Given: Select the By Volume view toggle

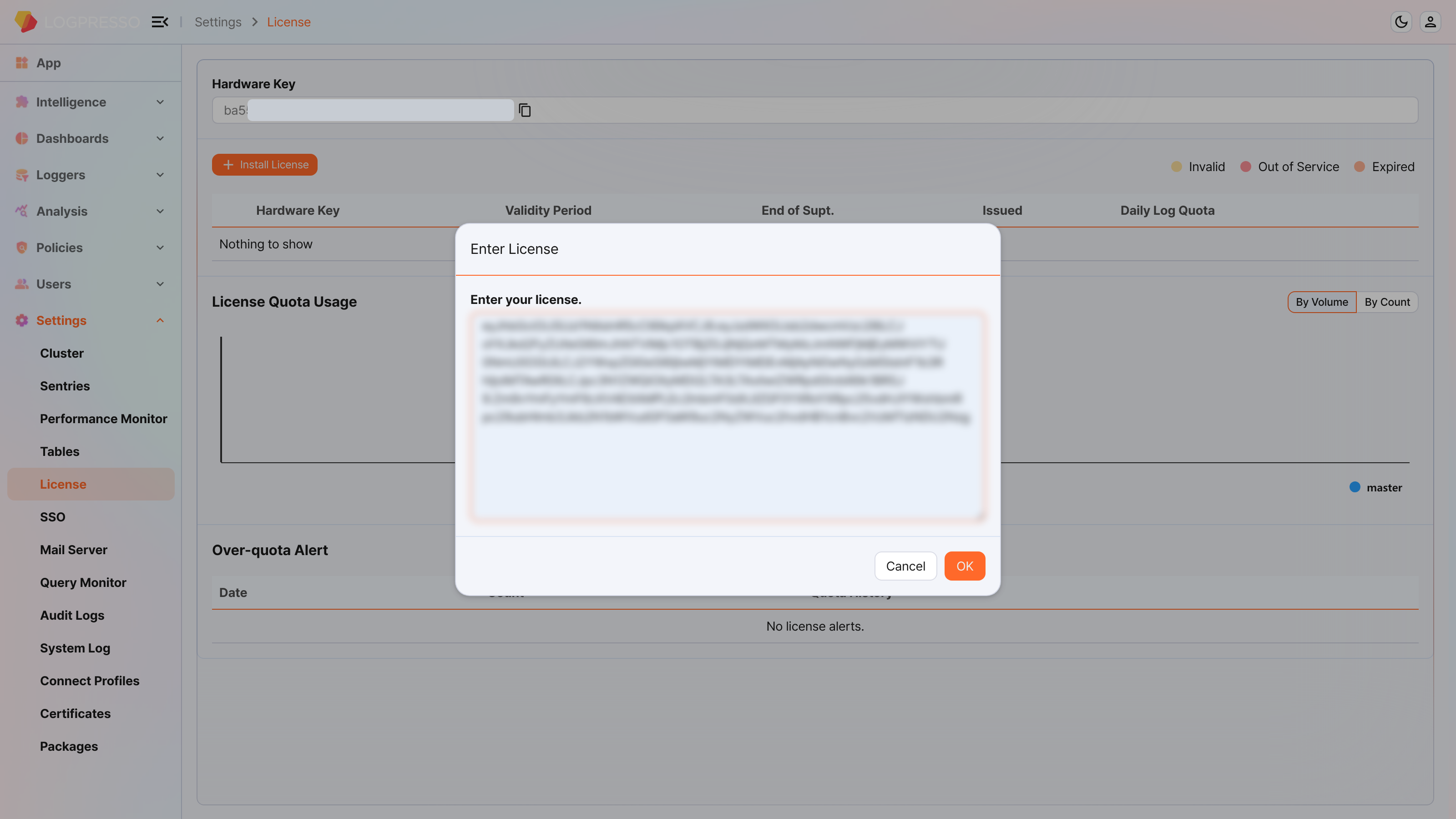Looking at the screenshot, I should 1321,302.
